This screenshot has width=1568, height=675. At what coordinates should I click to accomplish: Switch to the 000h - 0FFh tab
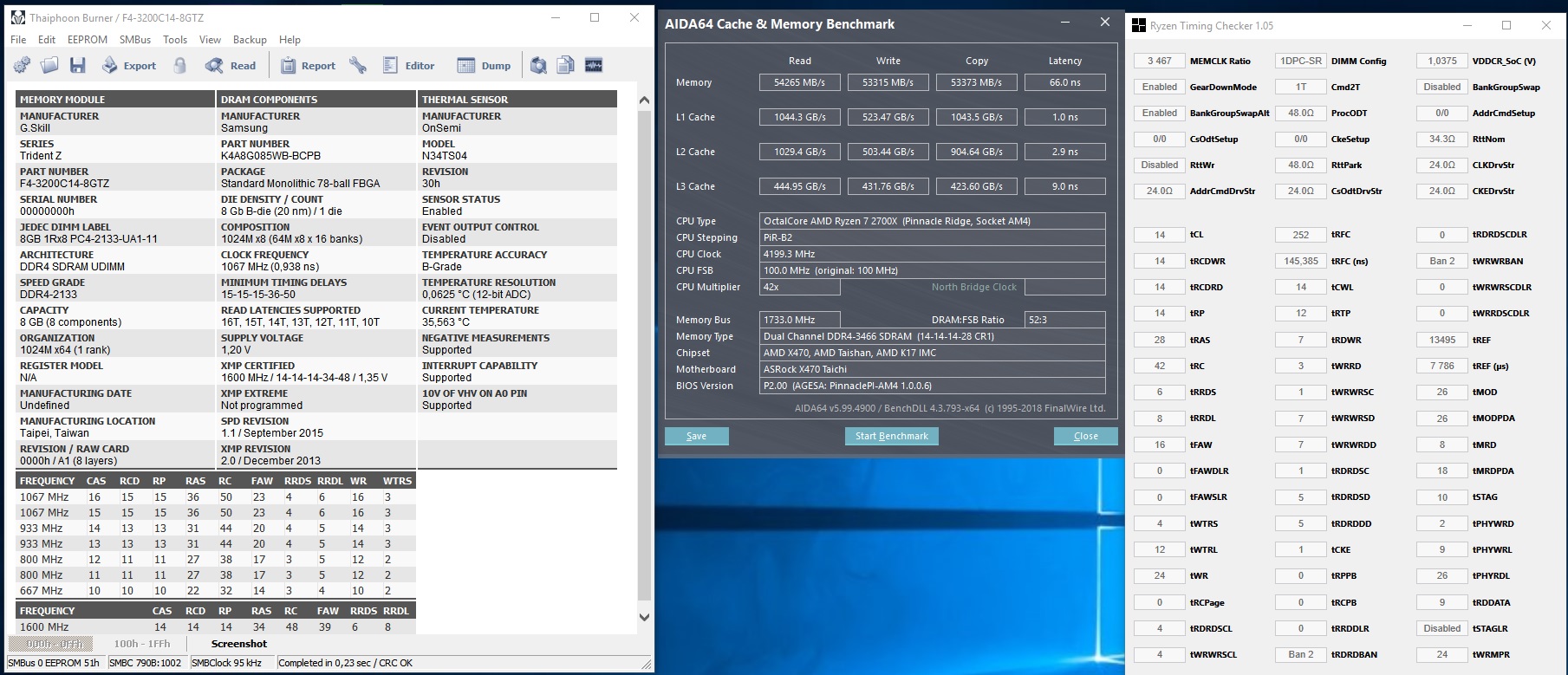pos(51,644)
